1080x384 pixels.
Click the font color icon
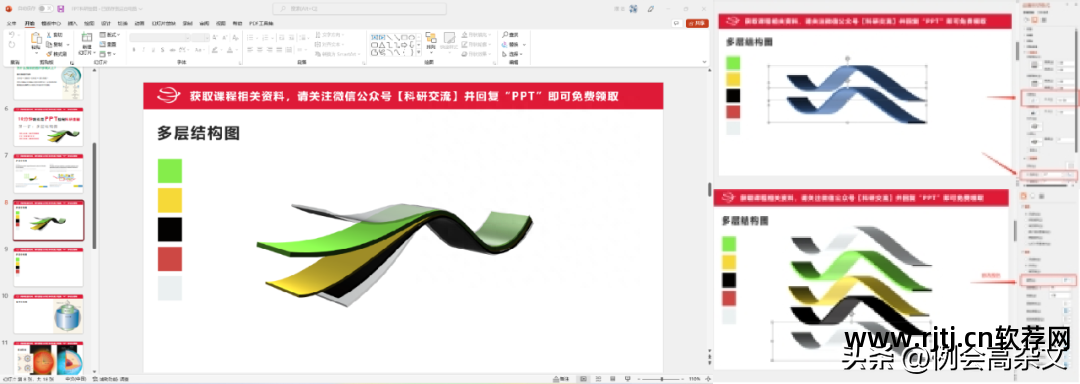pyautogui.click(x=230, y=50)
